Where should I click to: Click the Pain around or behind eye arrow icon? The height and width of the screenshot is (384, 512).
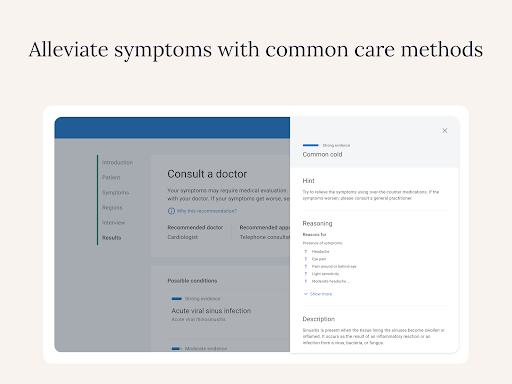[306, 266]
